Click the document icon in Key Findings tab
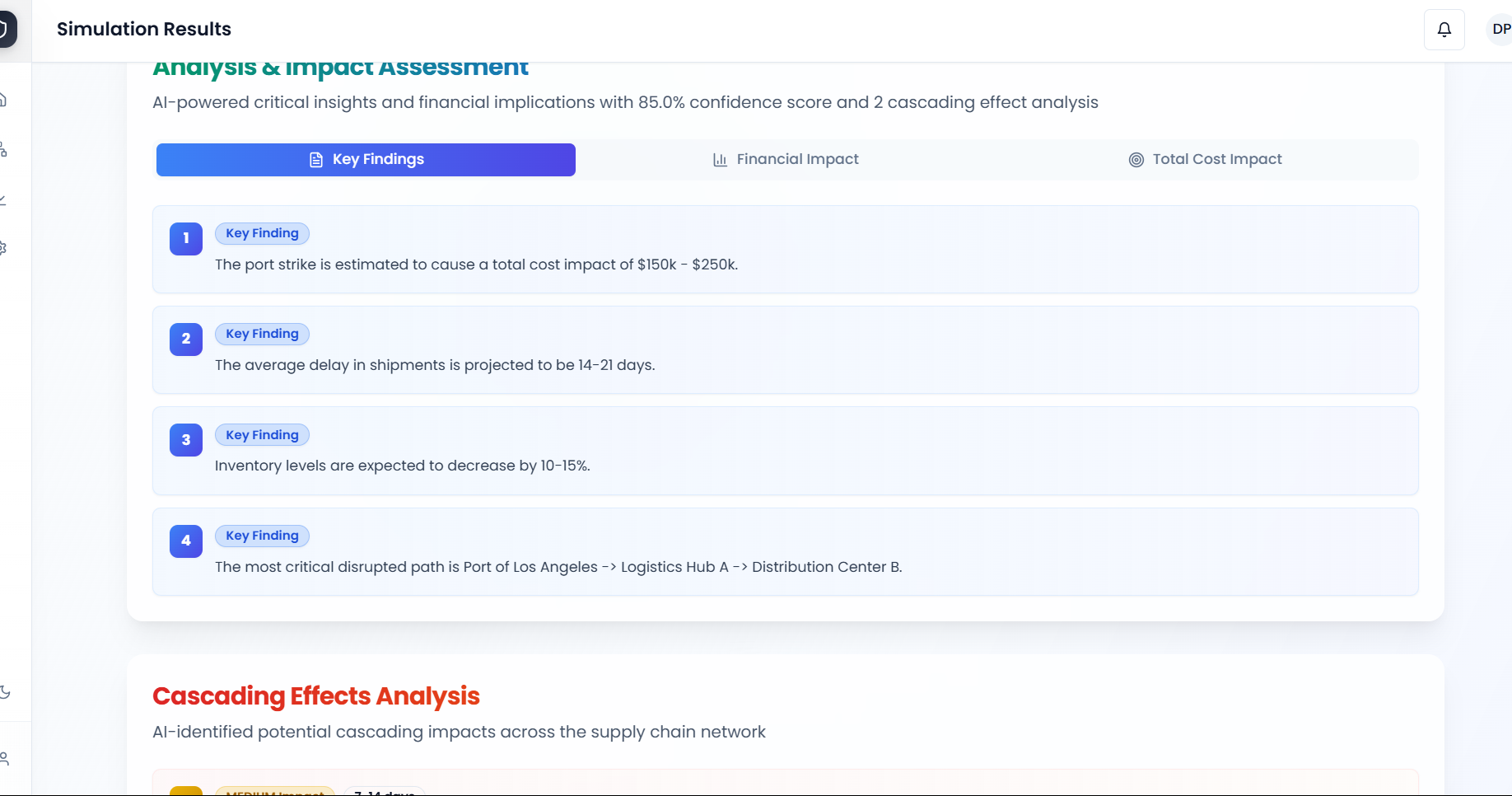 [316, 160]
